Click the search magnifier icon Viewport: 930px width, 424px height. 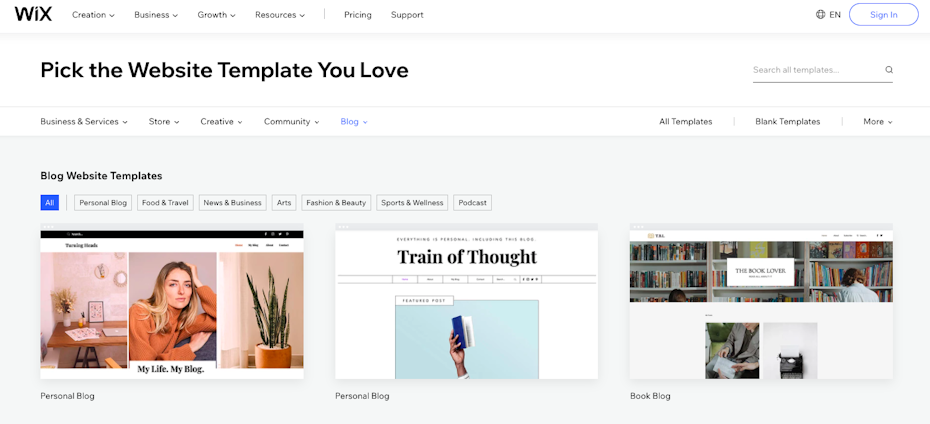888,70
